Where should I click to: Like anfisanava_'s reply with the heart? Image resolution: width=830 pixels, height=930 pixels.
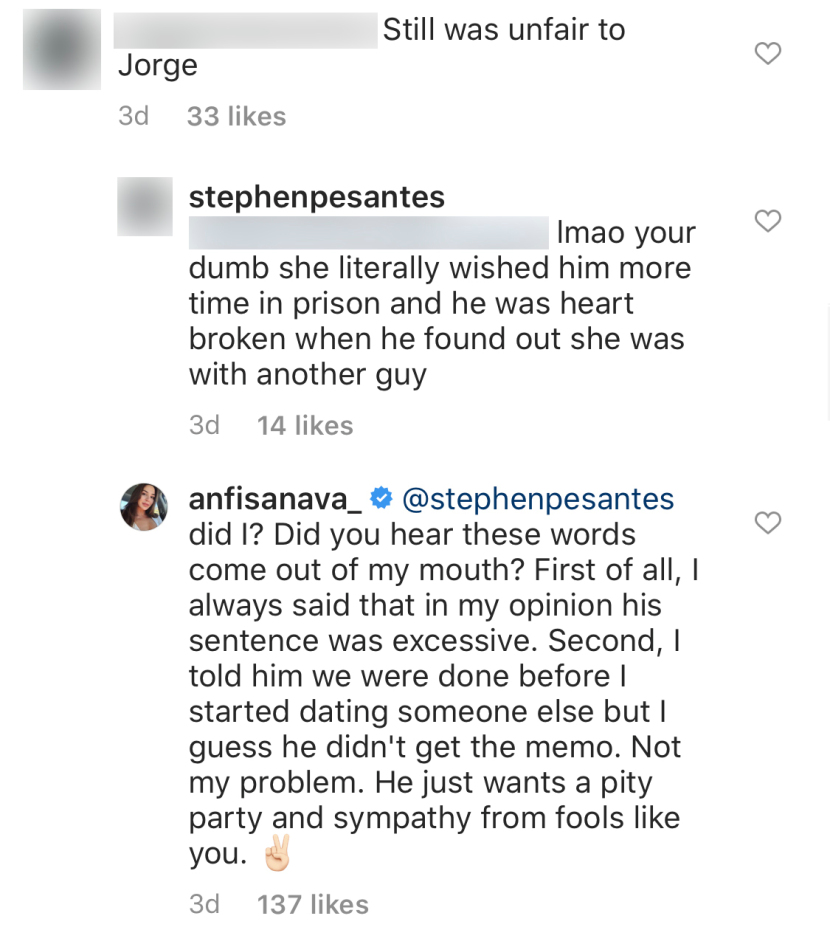[x=767, y=523]
